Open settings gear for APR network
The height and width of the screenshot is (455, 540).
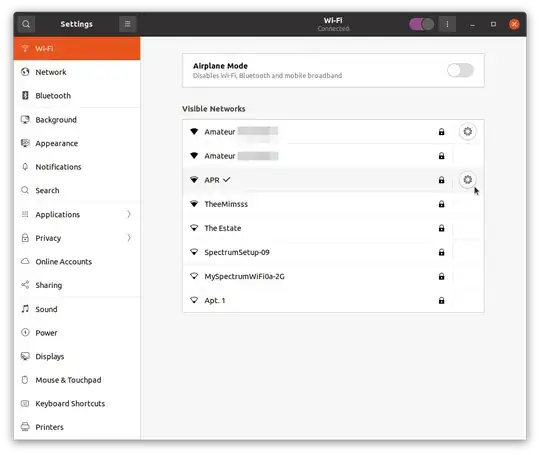pyautogui.click(x=467, y=179)
